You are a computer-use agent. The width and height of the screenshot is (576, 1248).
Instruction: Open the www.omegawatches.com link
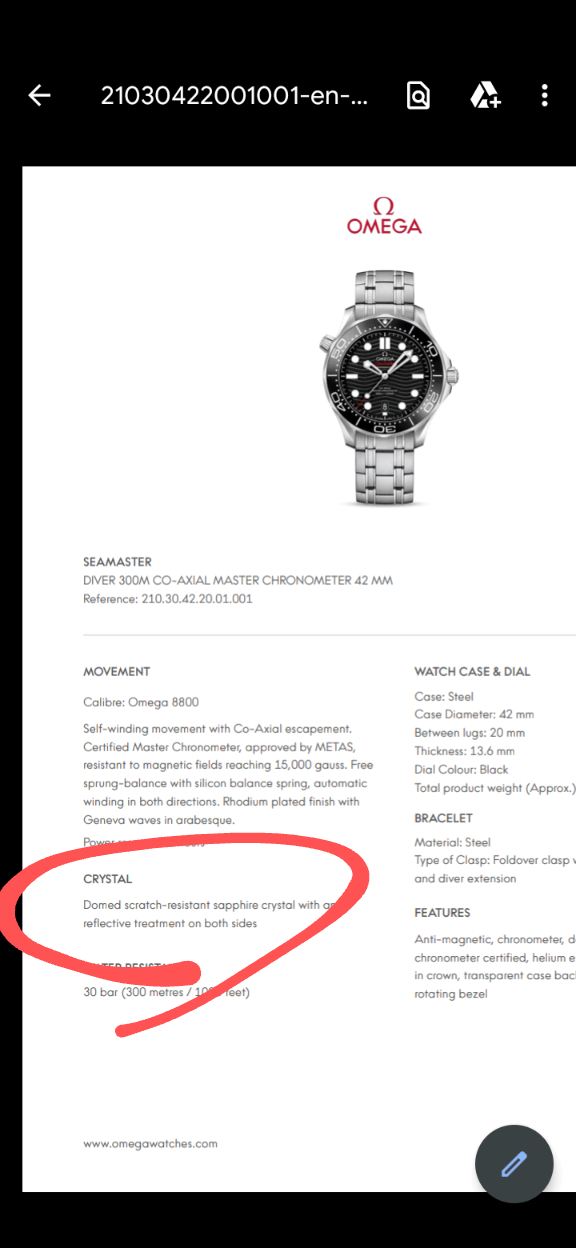(150, 1143)
